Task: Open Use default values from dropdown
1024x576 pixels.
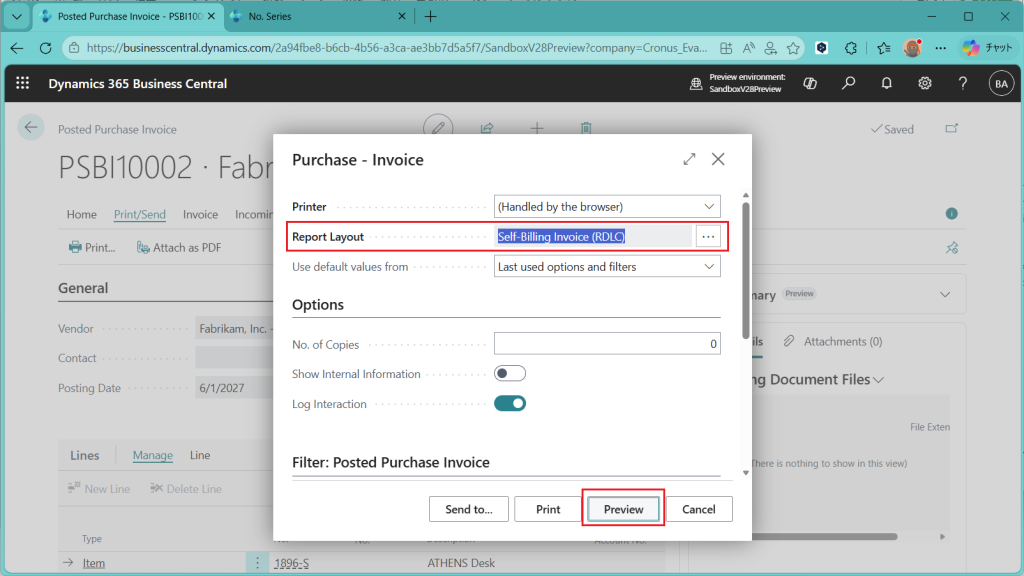Action: (x=607, y=267)
